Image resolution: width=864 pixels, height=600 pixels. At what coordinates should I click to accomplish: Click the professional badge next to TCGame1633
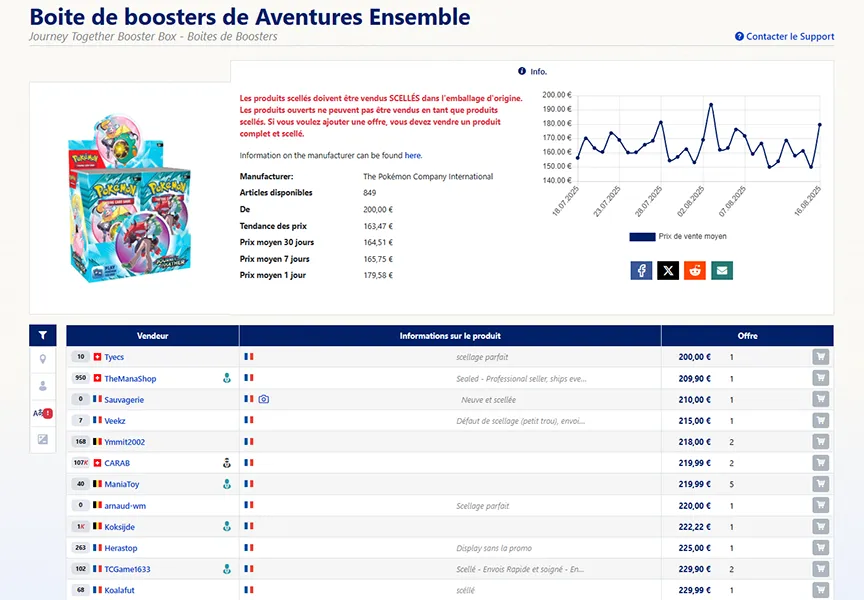click(x=226, y=569)
